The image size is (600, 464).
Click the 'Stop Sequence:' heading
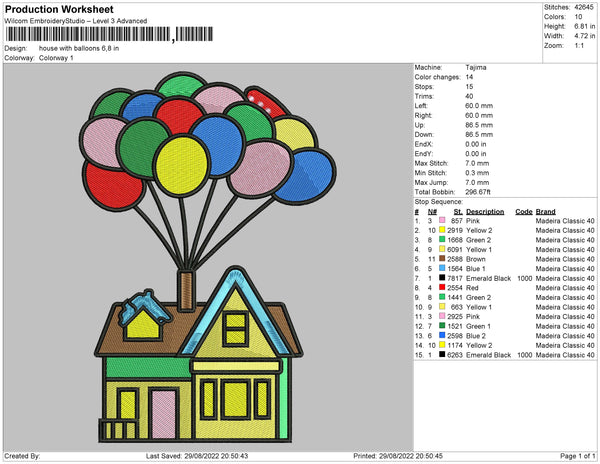[439, 202]
